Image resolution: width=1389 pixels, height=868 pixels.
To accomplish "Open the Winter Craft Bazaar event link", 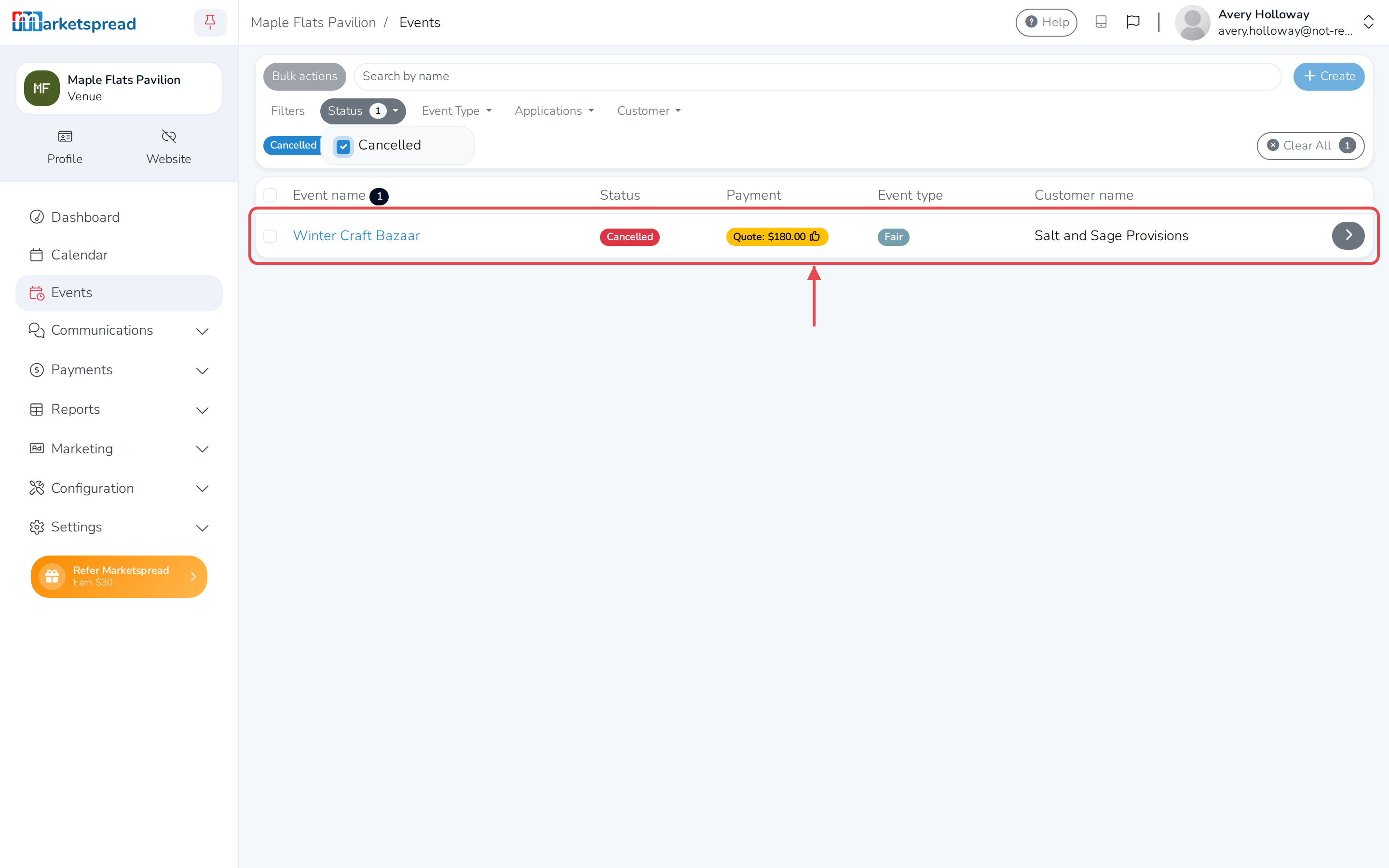I will (356, 235).
